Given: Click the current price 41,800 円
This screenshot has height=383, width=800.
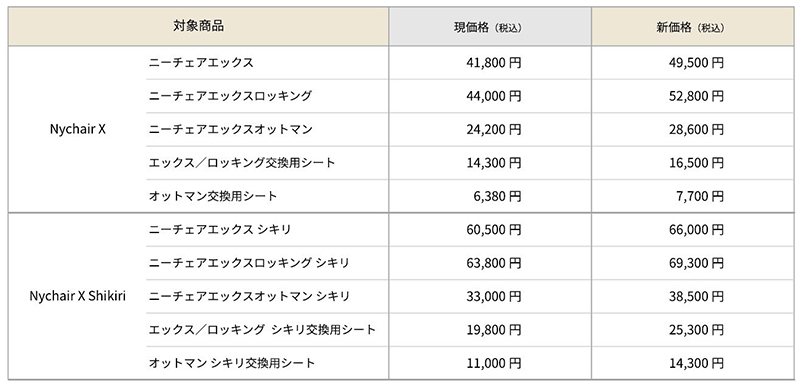Looking at the screenshot, I should coord(493,63).
